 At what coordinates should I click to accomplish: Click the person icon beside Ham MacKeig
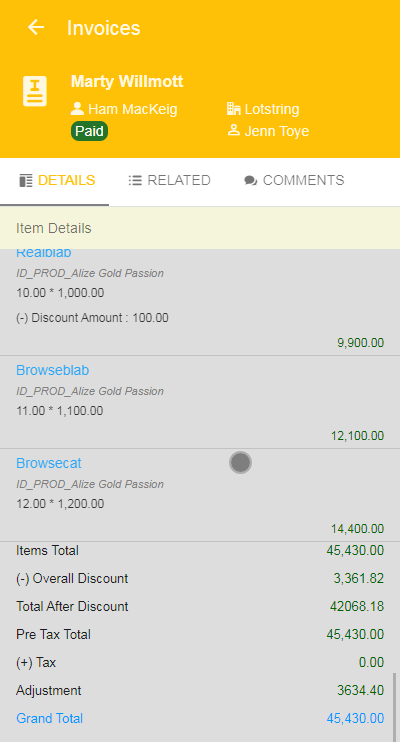coord(77,109)
